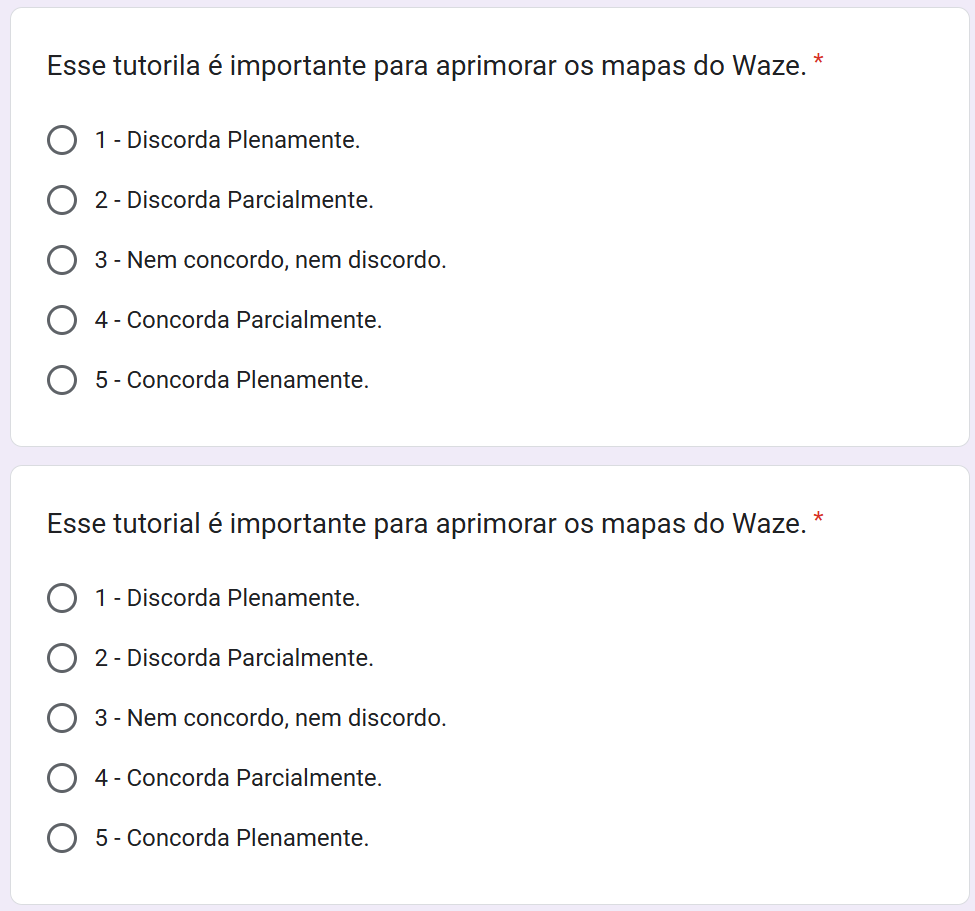Click label text 'Concorda Parcialmente' in 'tutorila' card
The width and height of the screenshot is (975, 911).
click(x=254, y=320)
